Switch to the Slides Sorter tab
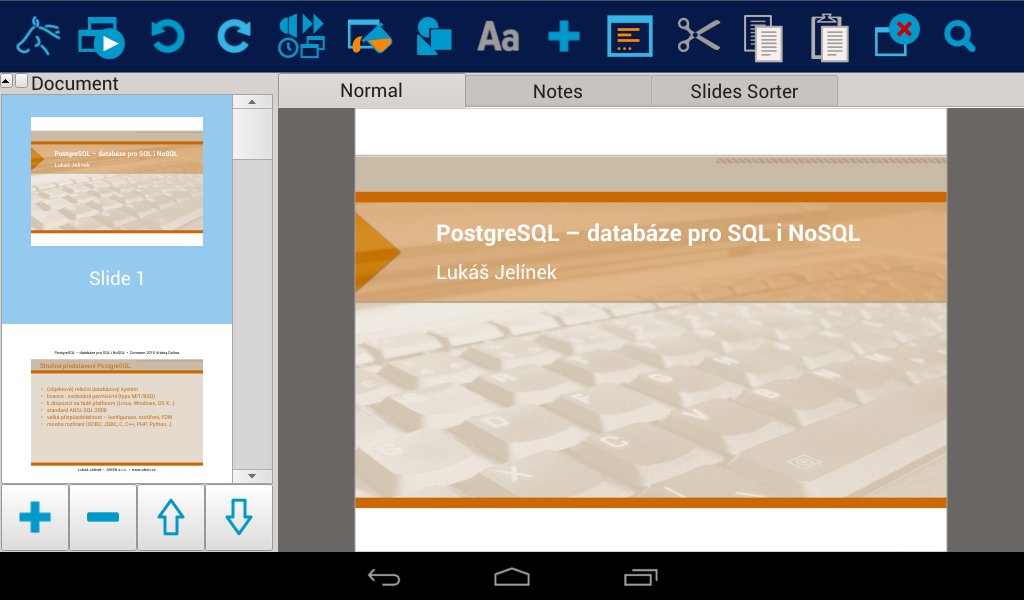The width and height of the screenshot is (1024, 600). point(744,91)
